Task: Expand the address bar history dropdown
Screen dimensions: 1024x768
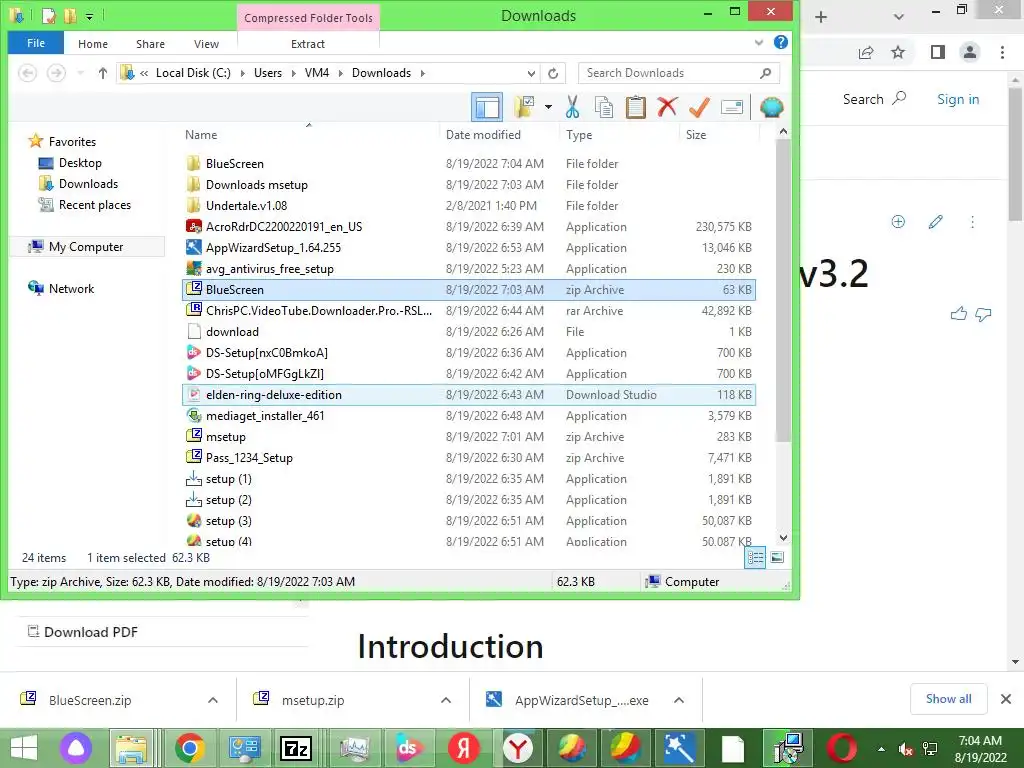Action: pos(532,73)
